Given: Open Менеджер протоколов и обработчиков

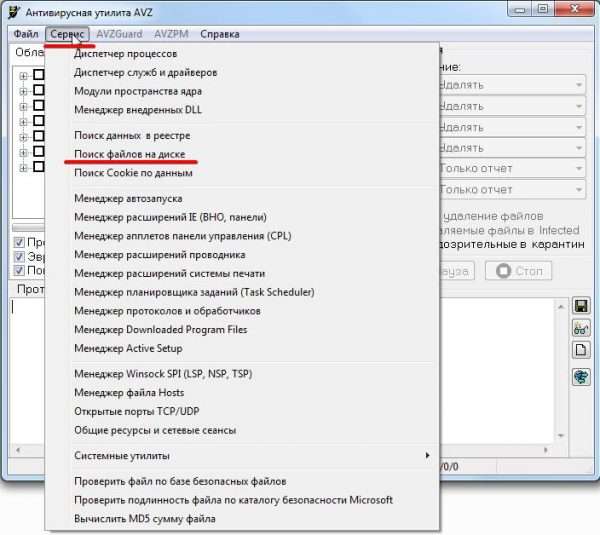Looking at the screenshot, I should pyautogui.click(x=167, y=311).
